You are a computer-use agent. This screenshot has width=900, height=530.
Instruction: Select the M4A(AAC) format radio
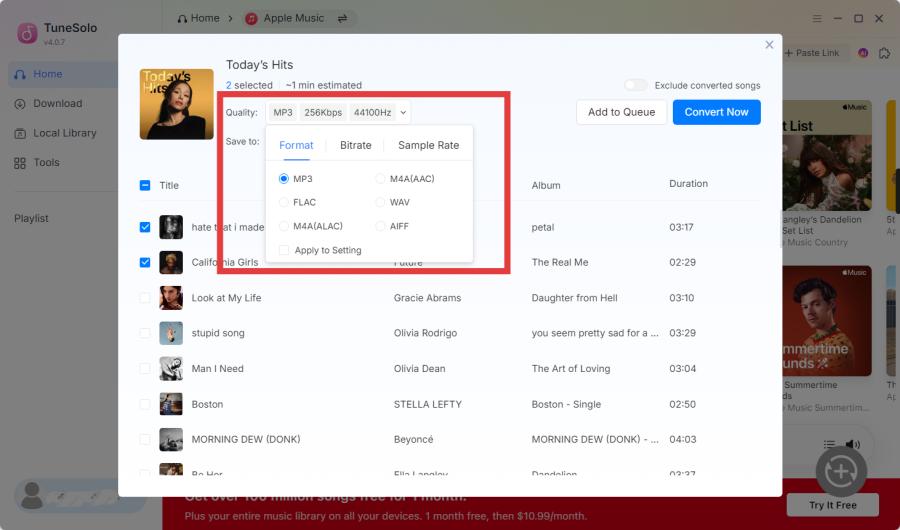[x=380, y=179]
